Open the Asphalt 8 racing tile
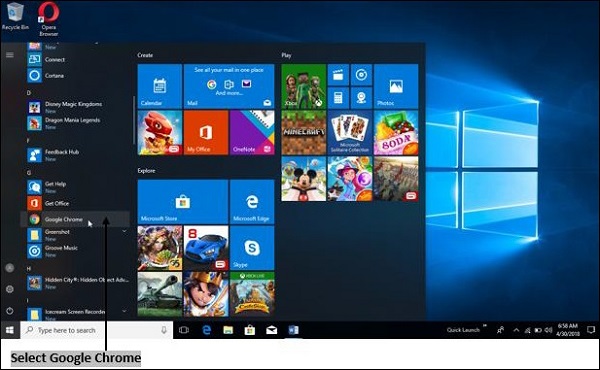600x370 pixels. tap(206, 248)
